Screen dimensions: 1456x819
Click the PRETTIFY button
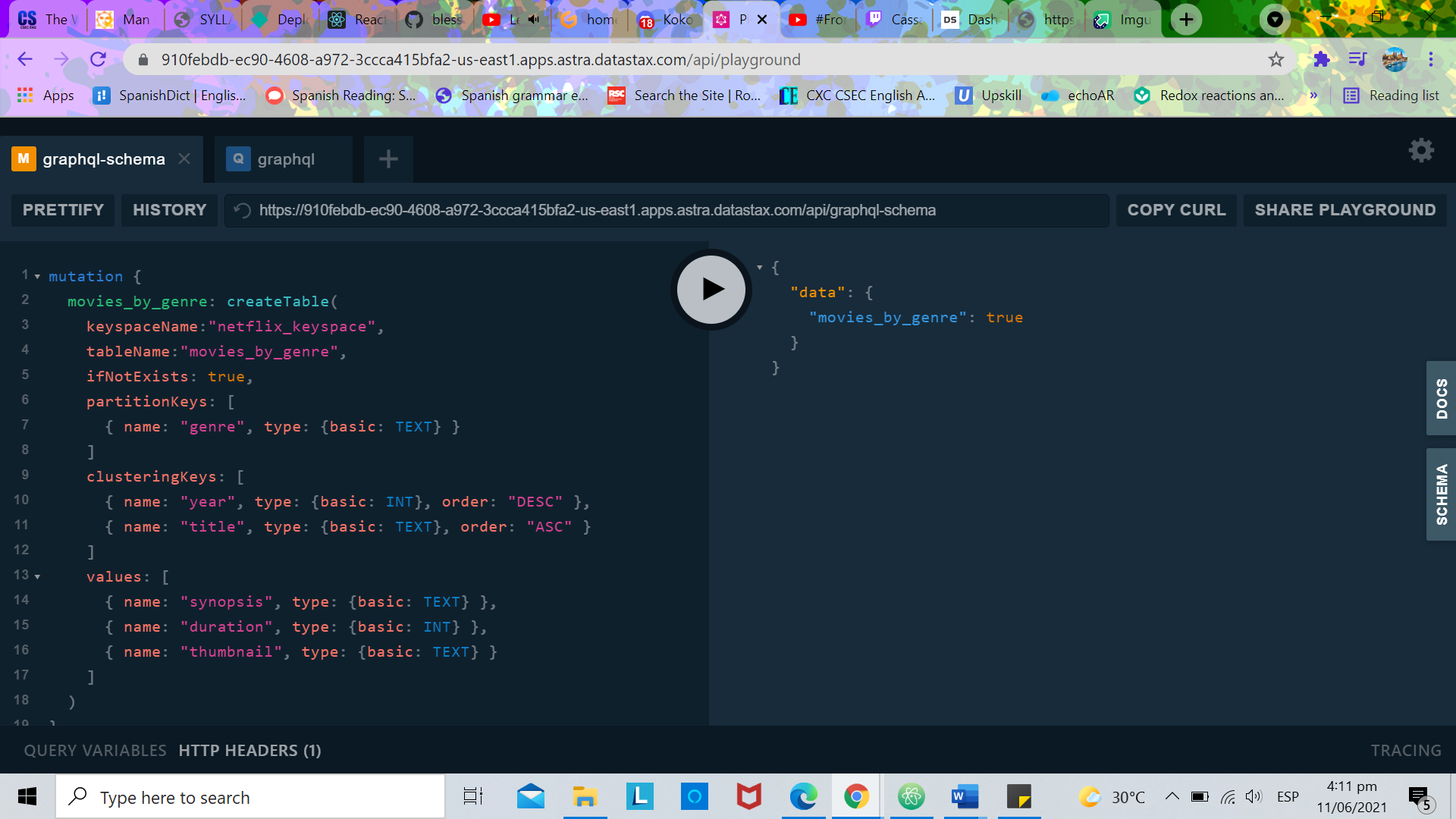point(62,210)
